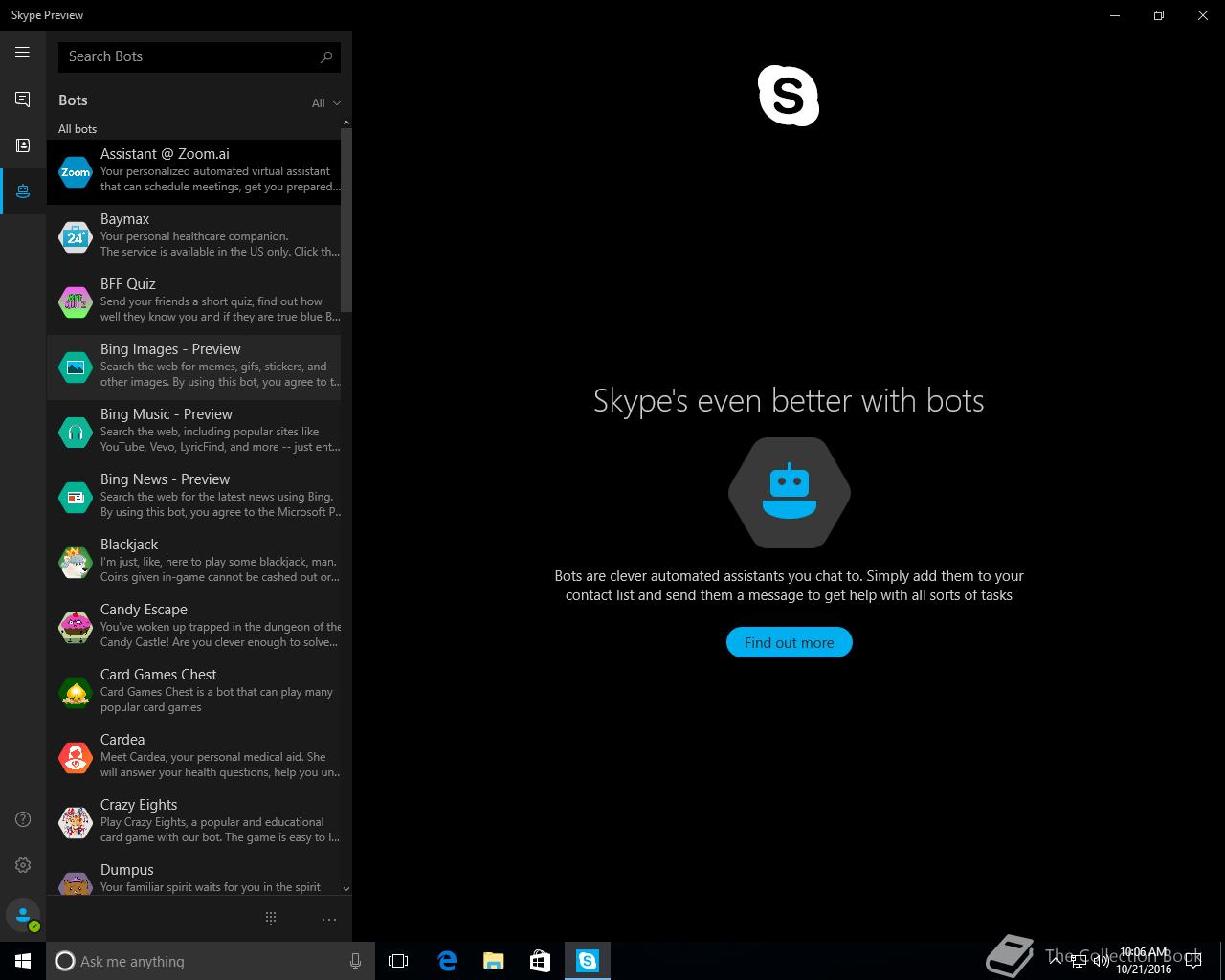Image resolution: width=1225 pixels, height=980 pixels.
Task: Expand the All filter dropdown
Action: (x=325, y=103)
